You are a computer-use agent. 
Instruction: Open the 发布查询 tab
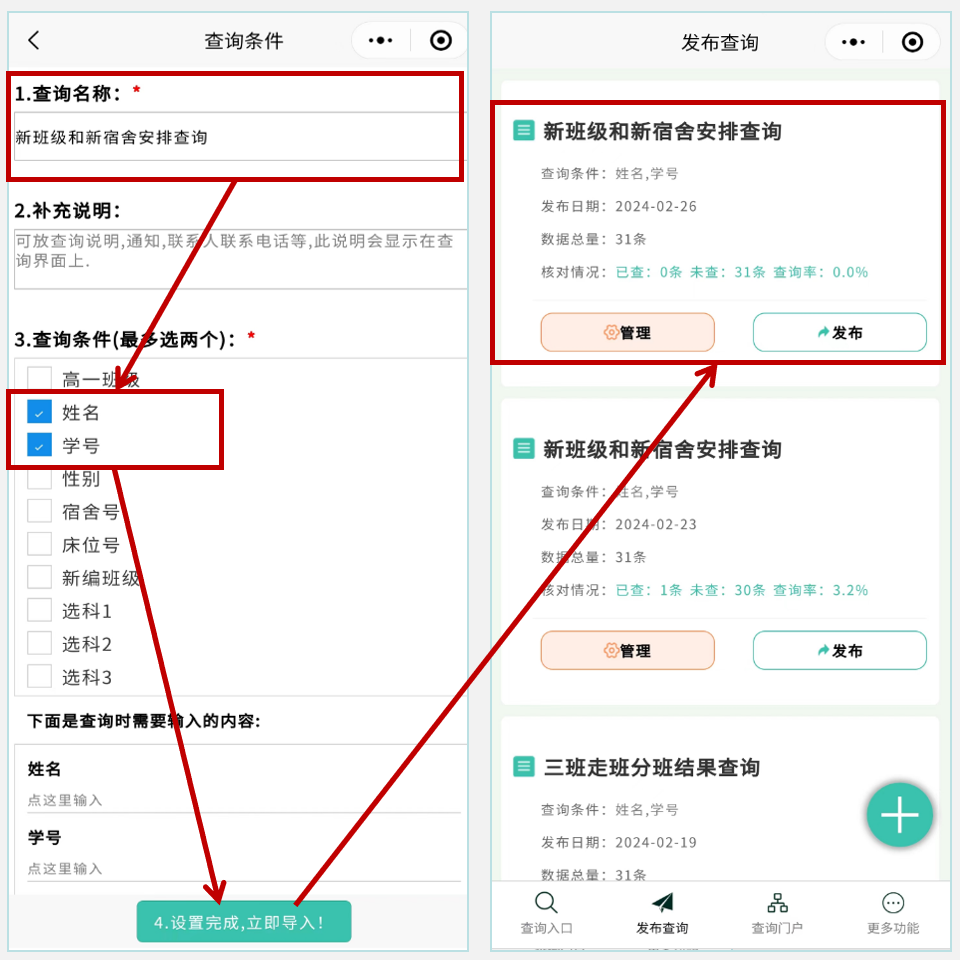(x=662, y=913)
